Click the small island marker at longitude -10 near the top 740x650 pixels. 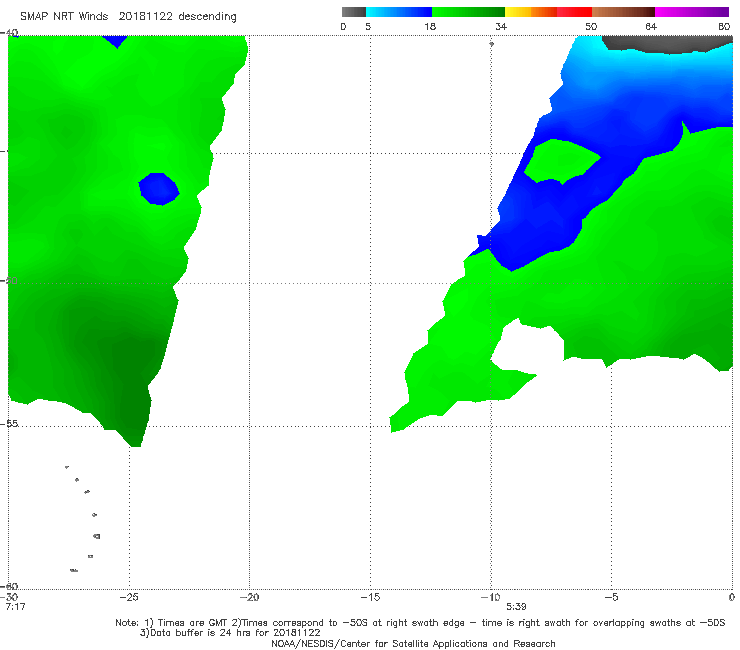tap(491, 44)
